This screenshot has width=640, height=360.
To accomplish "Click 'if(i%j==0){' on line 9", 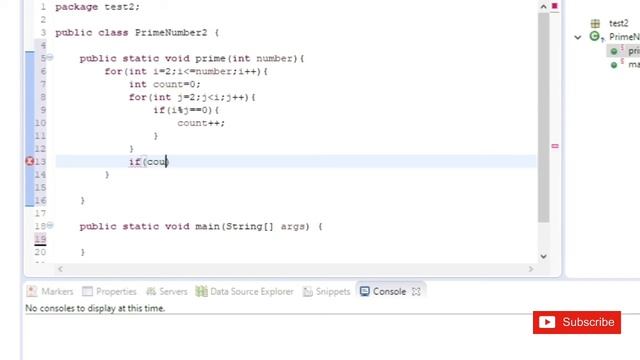I will [187, 110].
